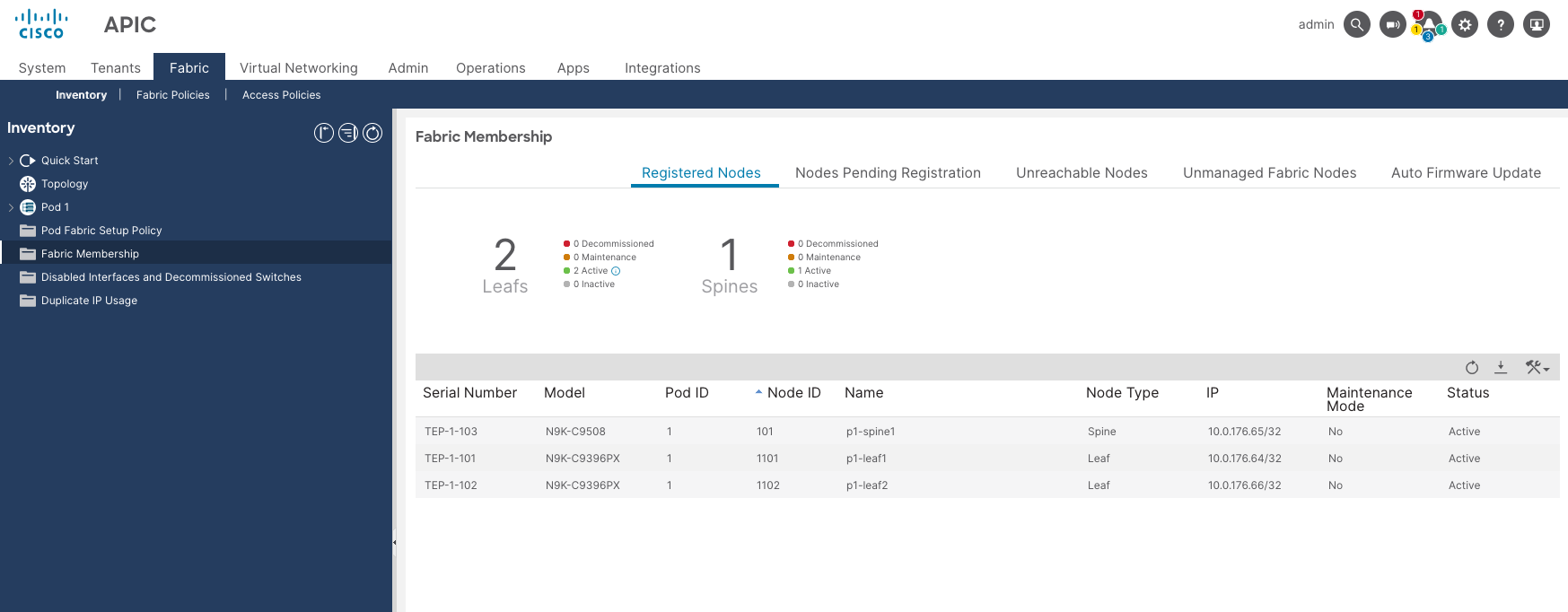Image resolution: width=1568 pixels, height=612 pixels.
Task: Switch to Registered Nodes tab
Action: [x=701, y=173]
